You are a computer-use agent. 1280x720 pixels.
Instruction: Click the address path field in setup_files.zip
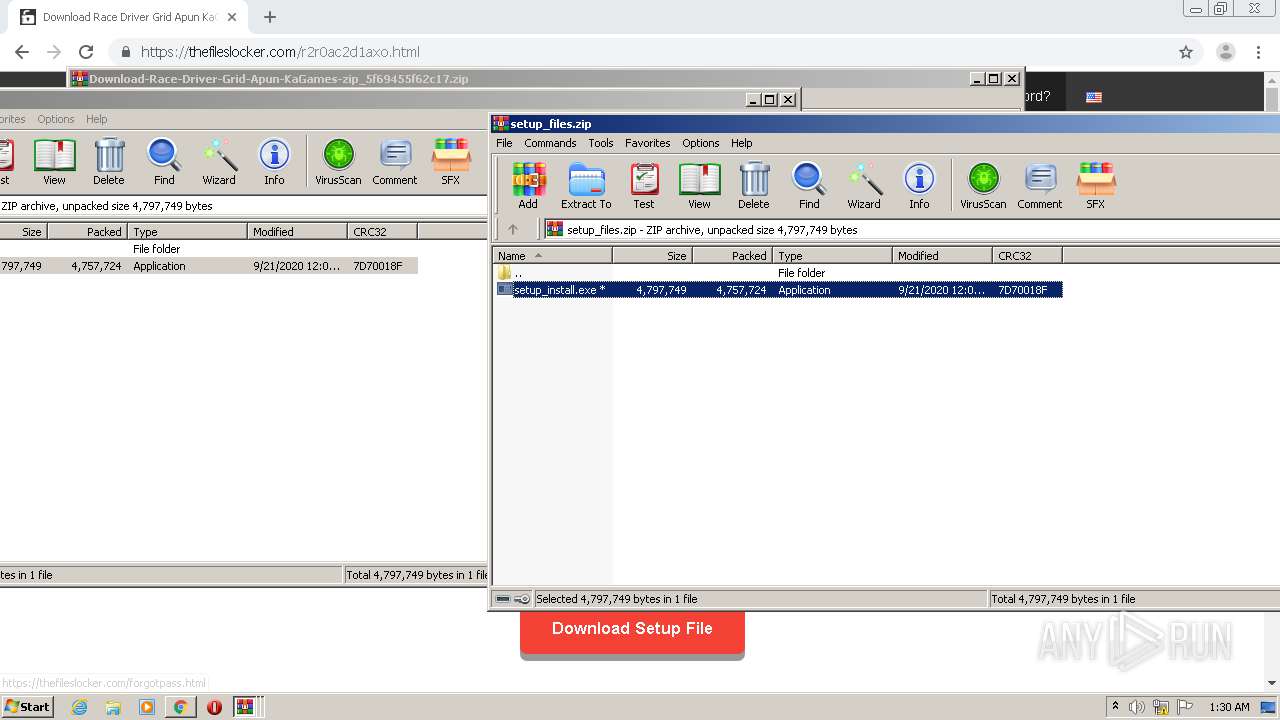[910, 230]
